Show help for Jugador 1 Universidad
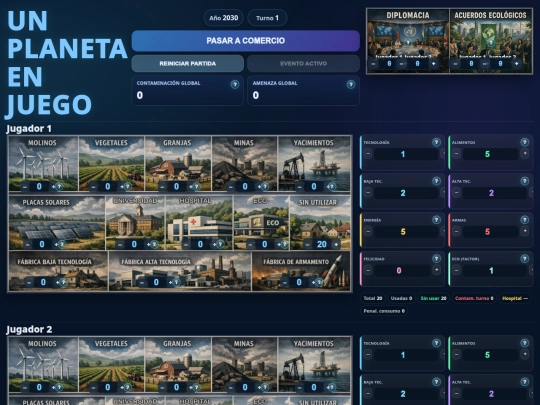 [x=154, y=245]
